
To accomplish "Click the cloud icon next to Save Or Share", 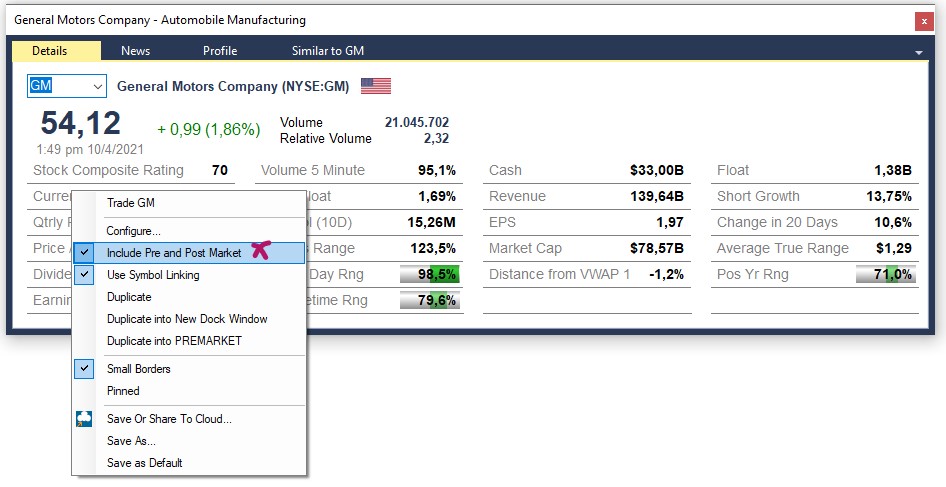I will pos(85,419).
